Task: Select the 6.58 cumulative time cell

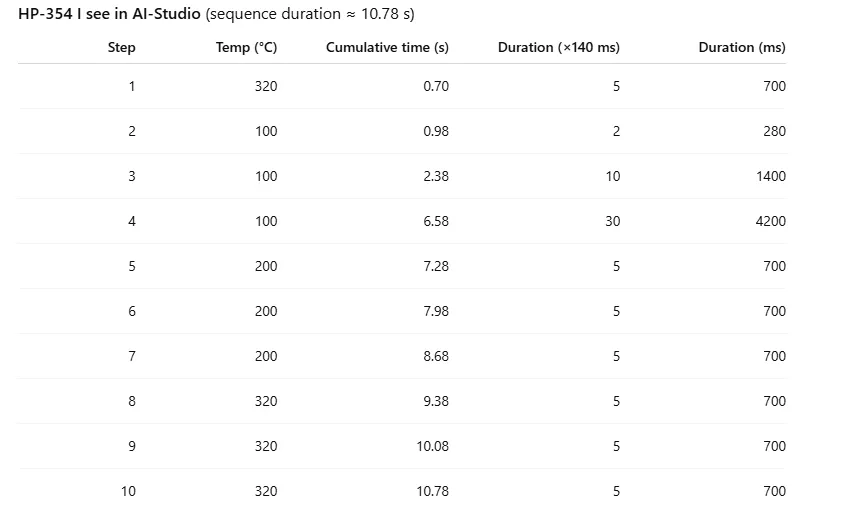Action: pyautogui.click(x=436, y=221)
